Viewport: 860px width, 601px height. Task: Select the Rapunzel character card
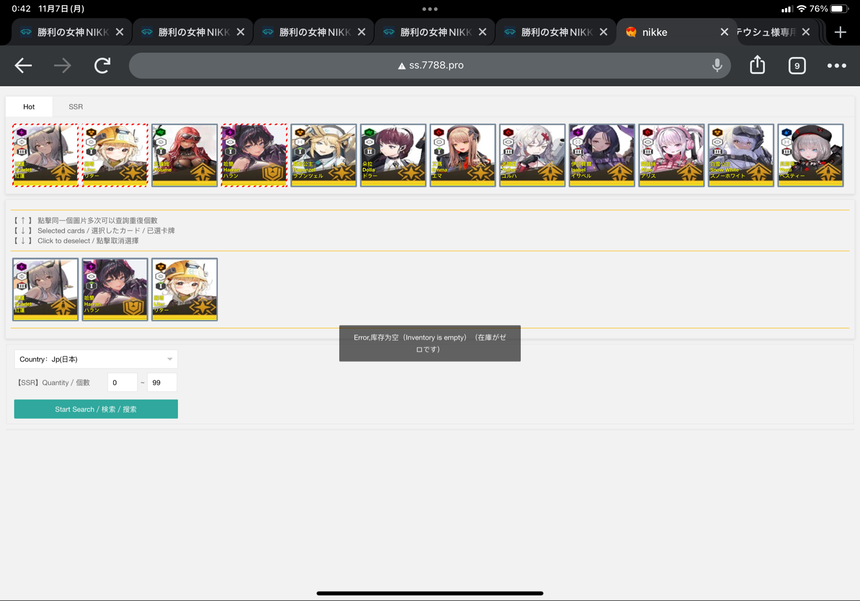324,155
